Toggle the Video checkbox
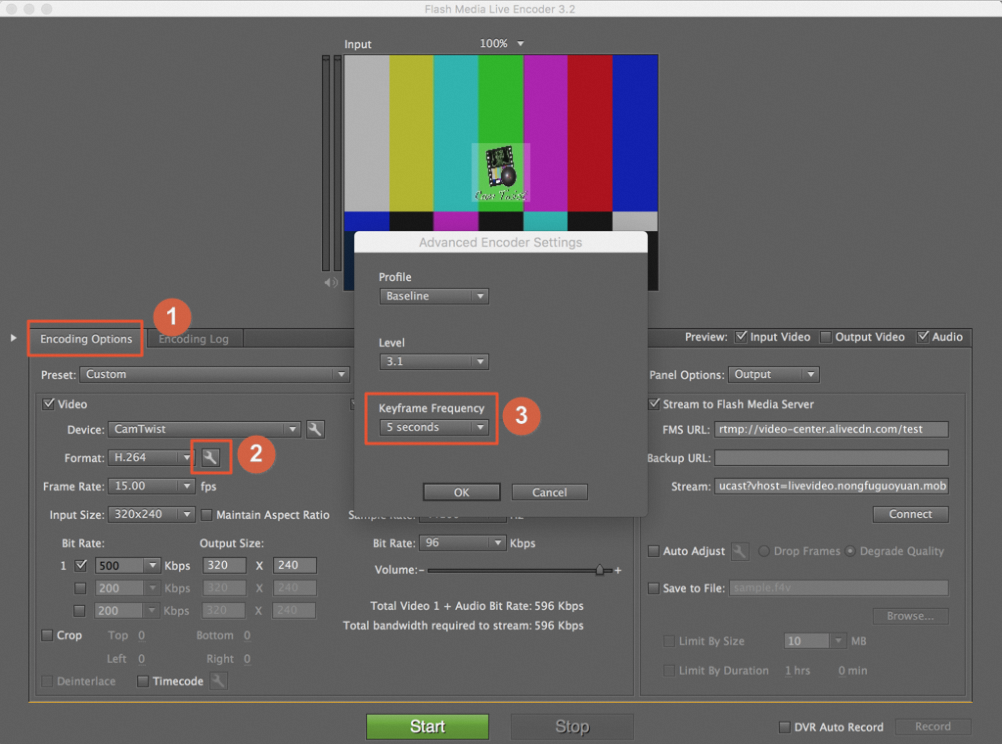The width and height of the screenshot is (1002, 744). click(x=49, y=404)
